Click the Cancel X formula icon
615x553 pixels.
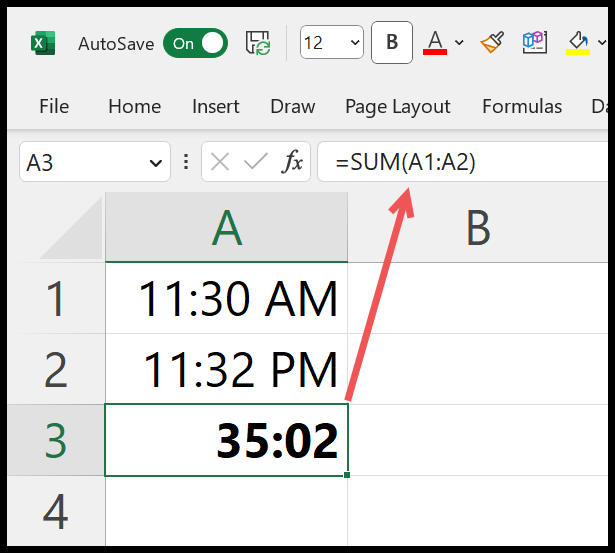[x=220, y=162]
